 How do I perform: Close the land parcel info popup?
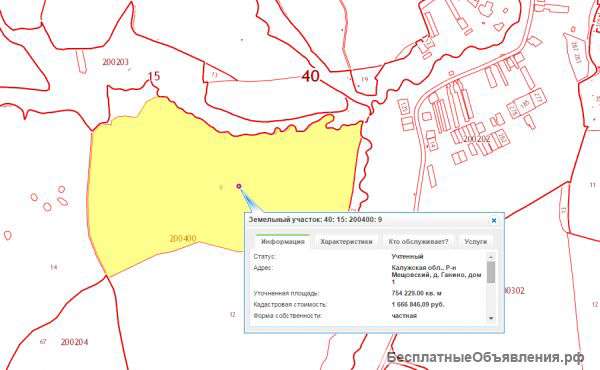pos(494,220)
